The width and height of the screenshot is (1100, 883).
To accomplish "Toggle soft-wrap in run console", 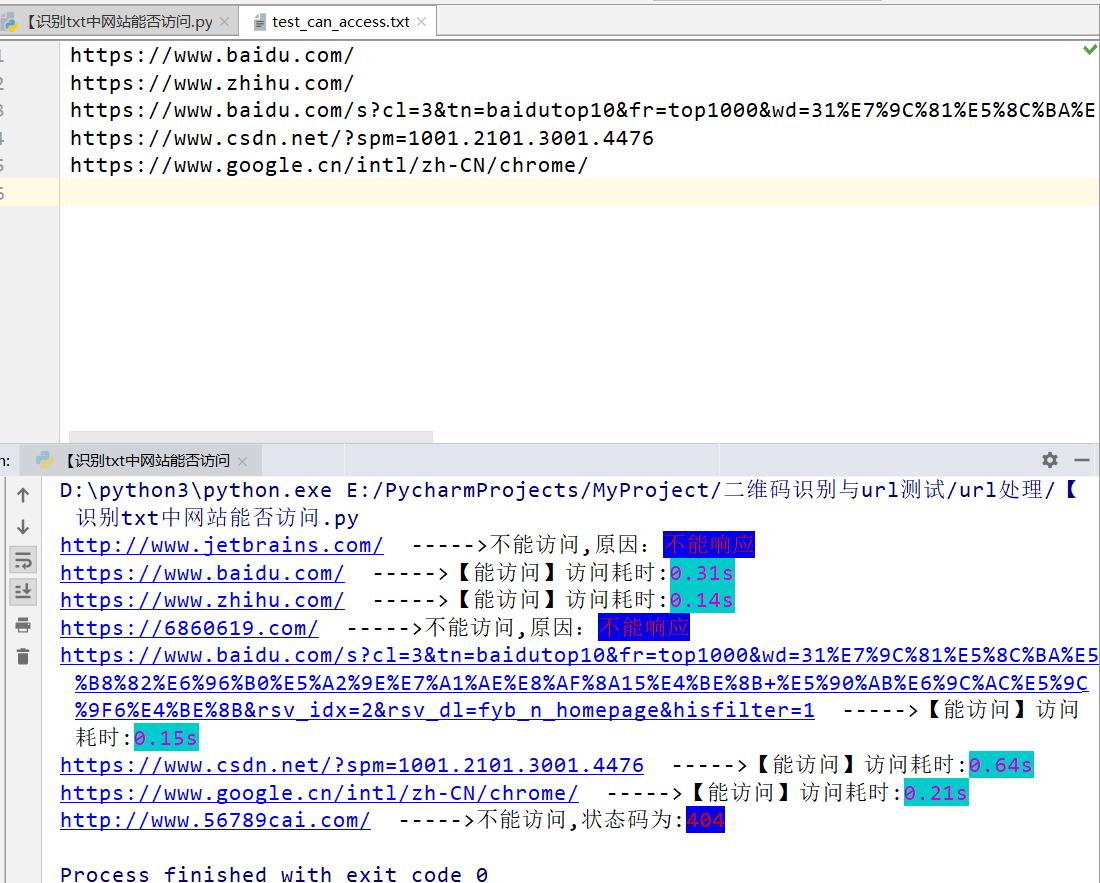I will (x=23, y=560).
